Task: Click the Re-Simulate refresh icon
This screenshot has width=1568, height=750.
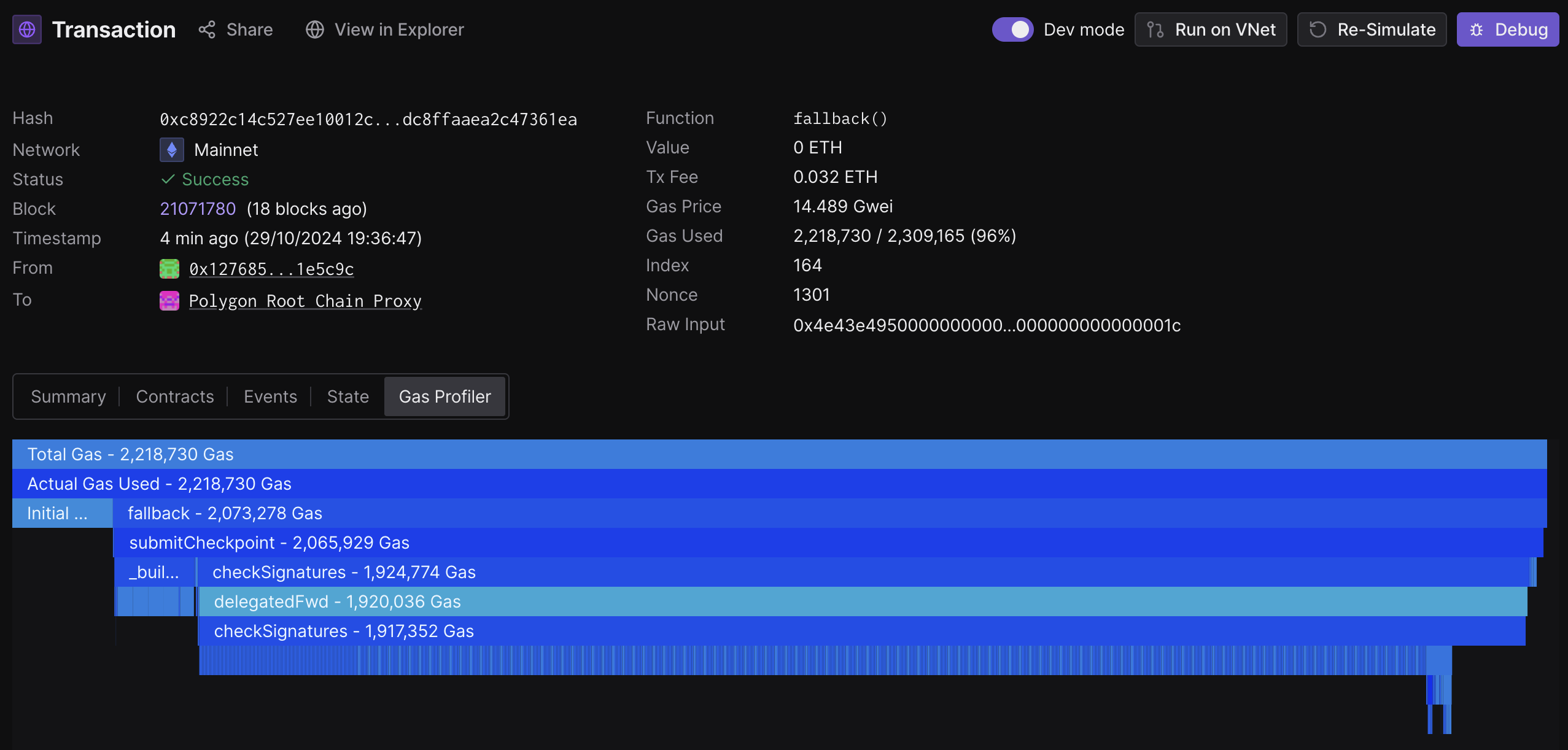Action: 1318,29
